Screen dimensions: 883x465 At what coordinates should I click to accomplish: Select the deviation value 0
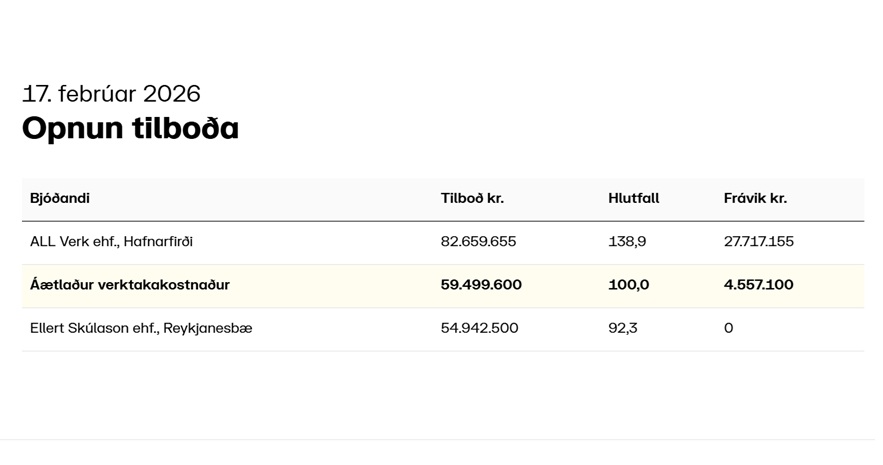point(728,328)
